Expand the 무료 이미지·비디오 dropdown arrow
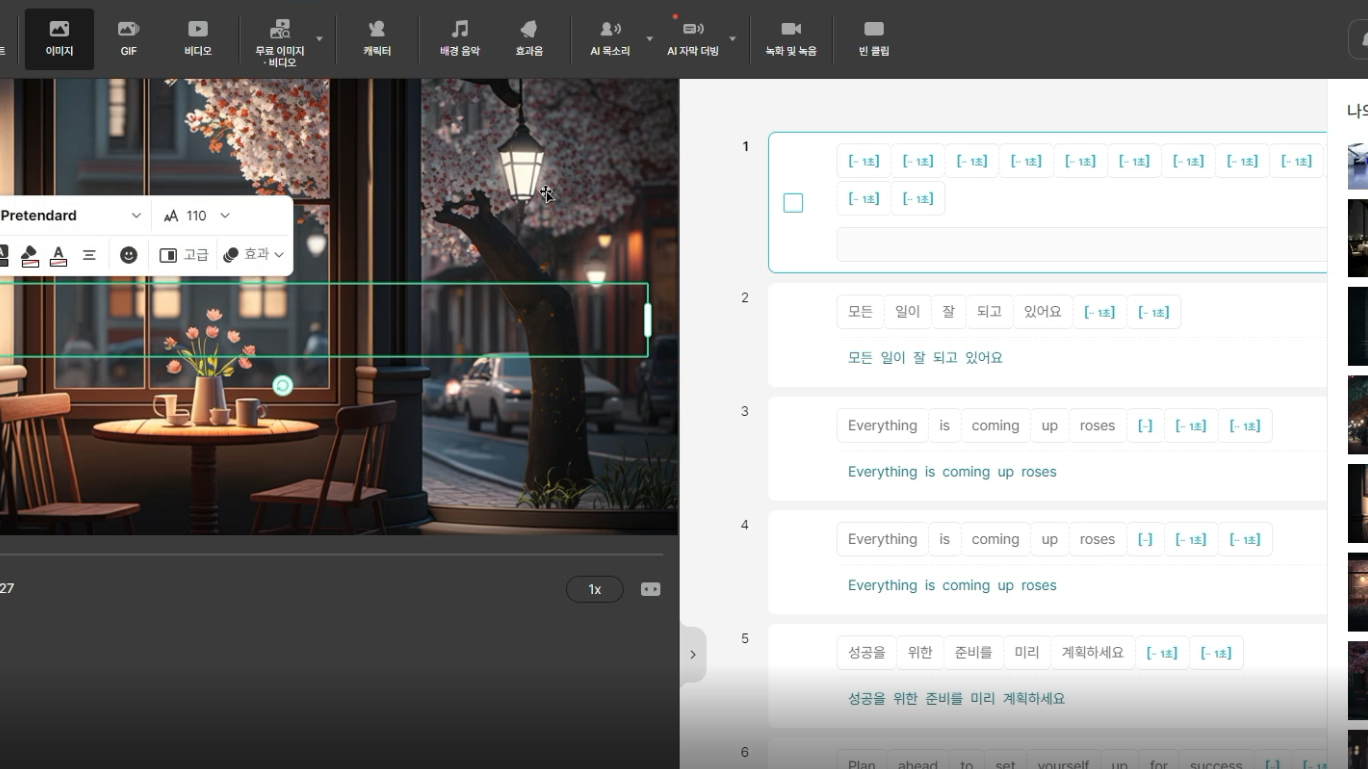The image size is (1368, 769). tap(320, 39)
